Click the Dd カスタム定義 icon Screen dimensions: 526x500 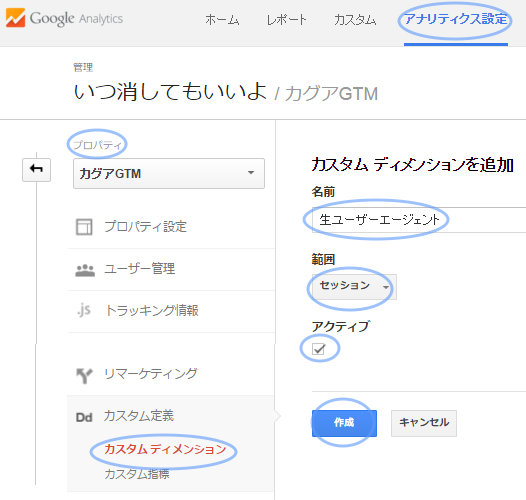click(x=84, y=417)
